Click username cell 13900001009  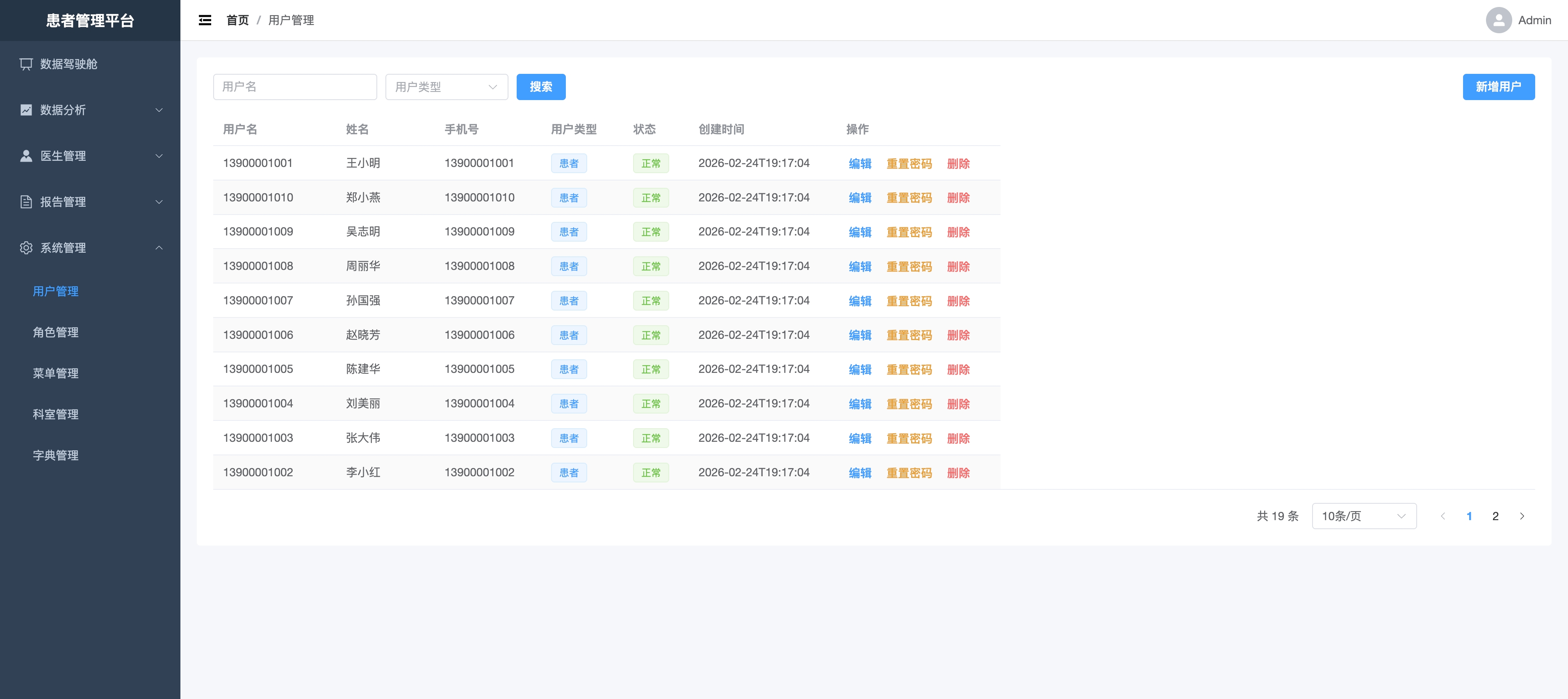(x=258, y=231)
